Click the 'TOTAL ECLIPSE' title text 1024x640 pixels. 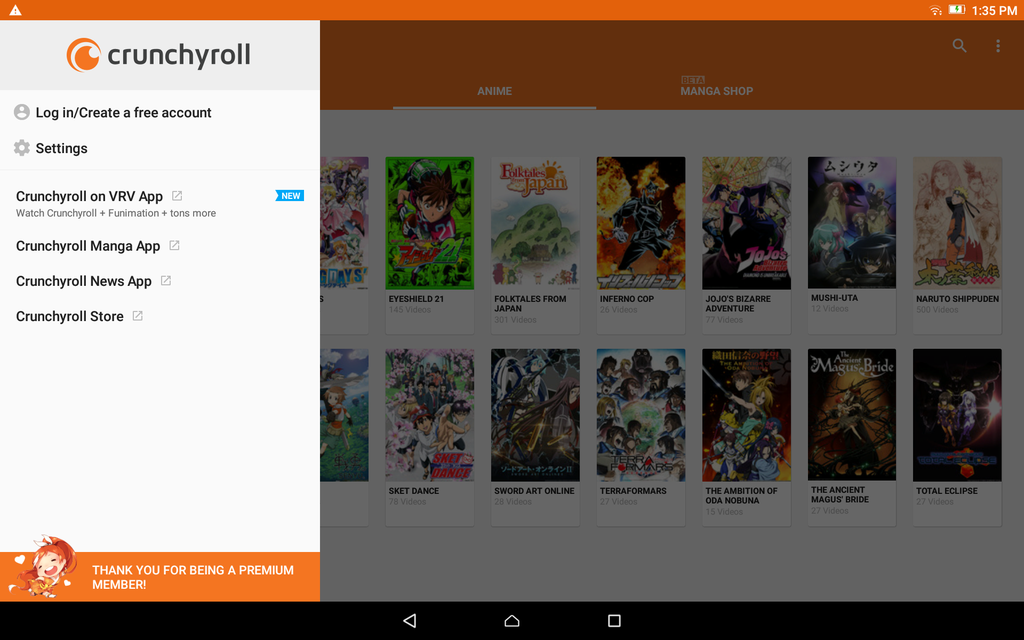pos(947,491)
